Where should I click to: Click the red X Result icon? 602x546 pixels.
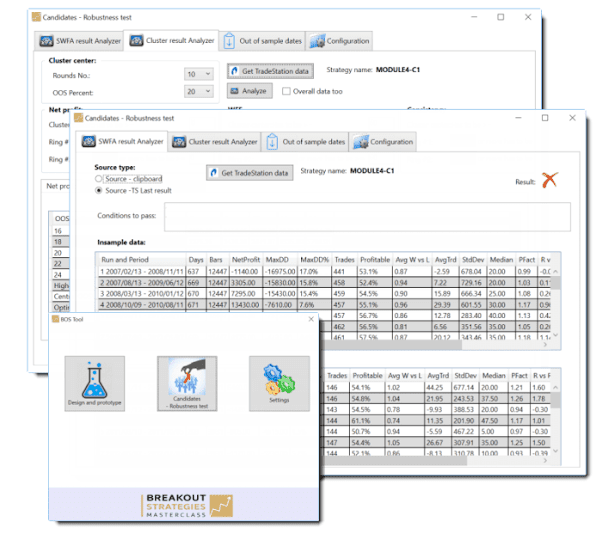coord(549,180)
